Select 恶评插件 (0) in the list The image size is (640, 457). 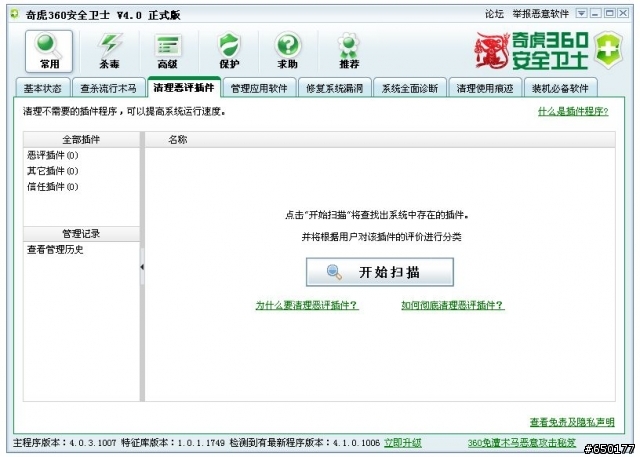tap(53, 155)
